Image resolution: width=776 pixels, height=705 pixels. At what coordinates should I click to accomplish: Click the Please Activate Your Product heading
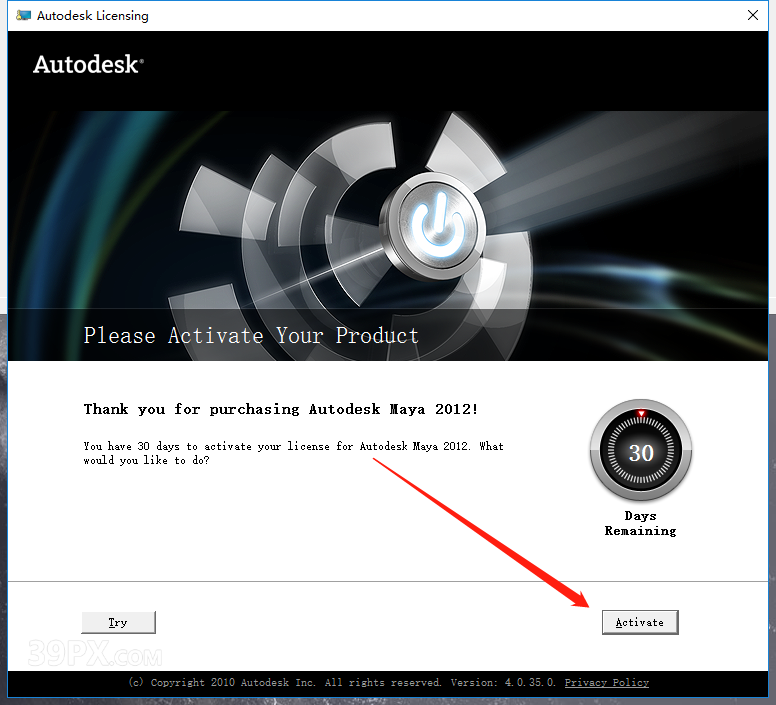coord(251,335)
